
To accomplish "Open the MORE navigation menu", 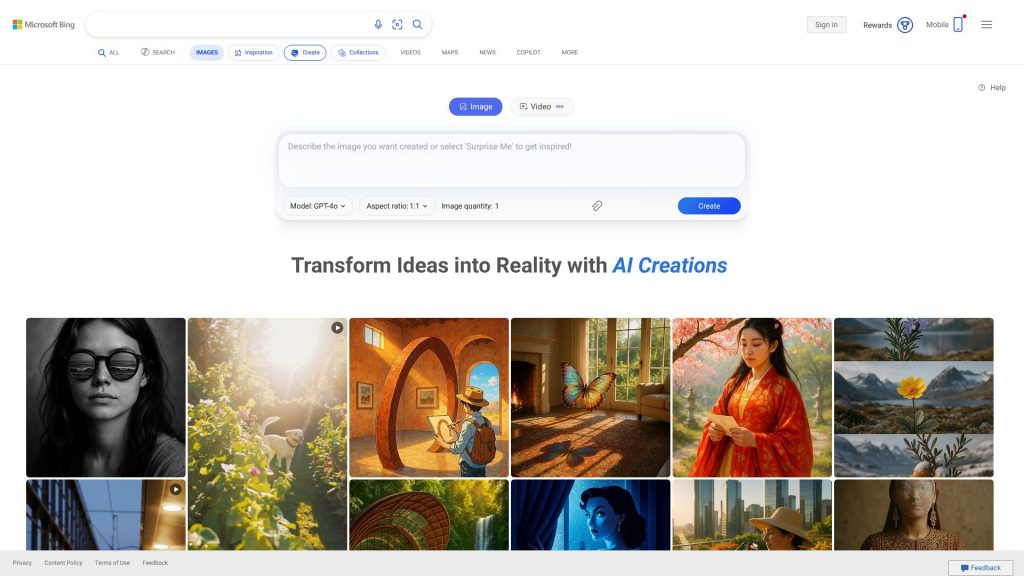I will [x=569, y=52].
